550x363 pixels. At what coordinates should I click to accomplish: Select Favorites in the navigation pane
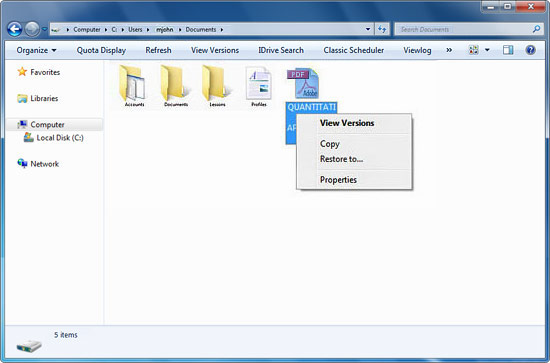click(x=39, y=72)
